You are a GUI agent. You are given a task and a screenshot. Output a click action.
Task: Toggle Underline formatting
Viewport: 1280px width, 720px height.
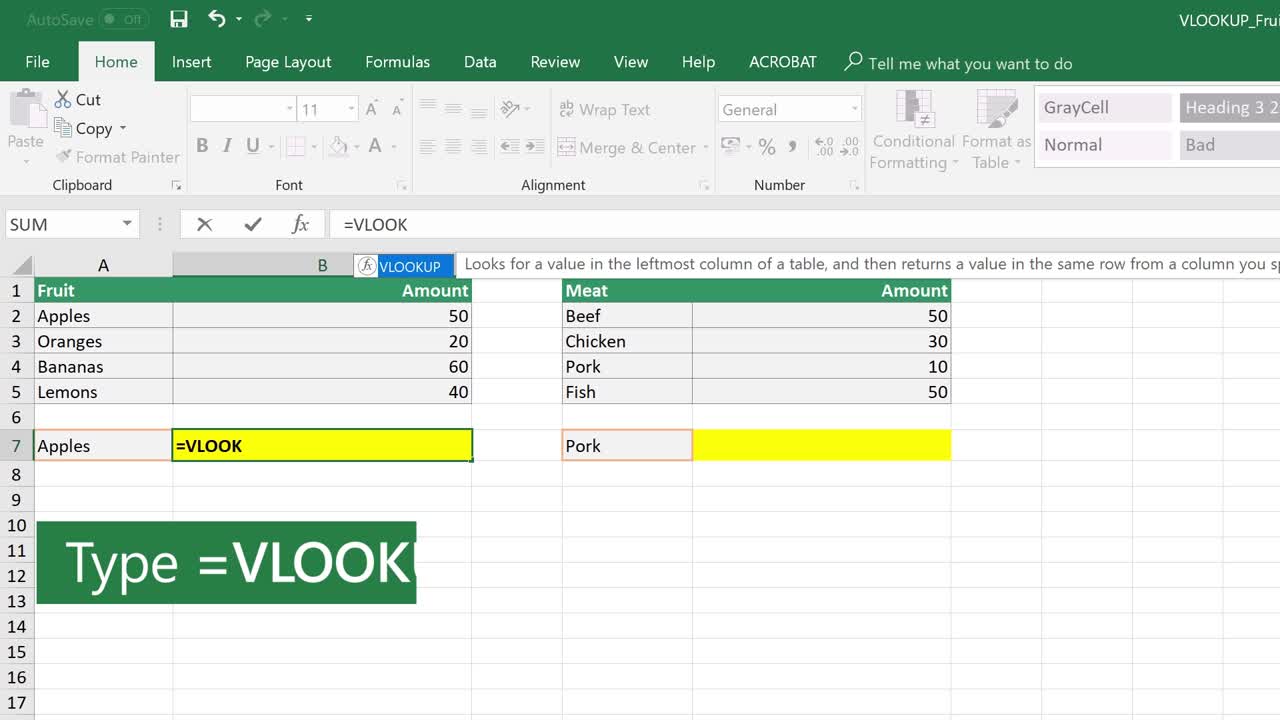(252, 146)
